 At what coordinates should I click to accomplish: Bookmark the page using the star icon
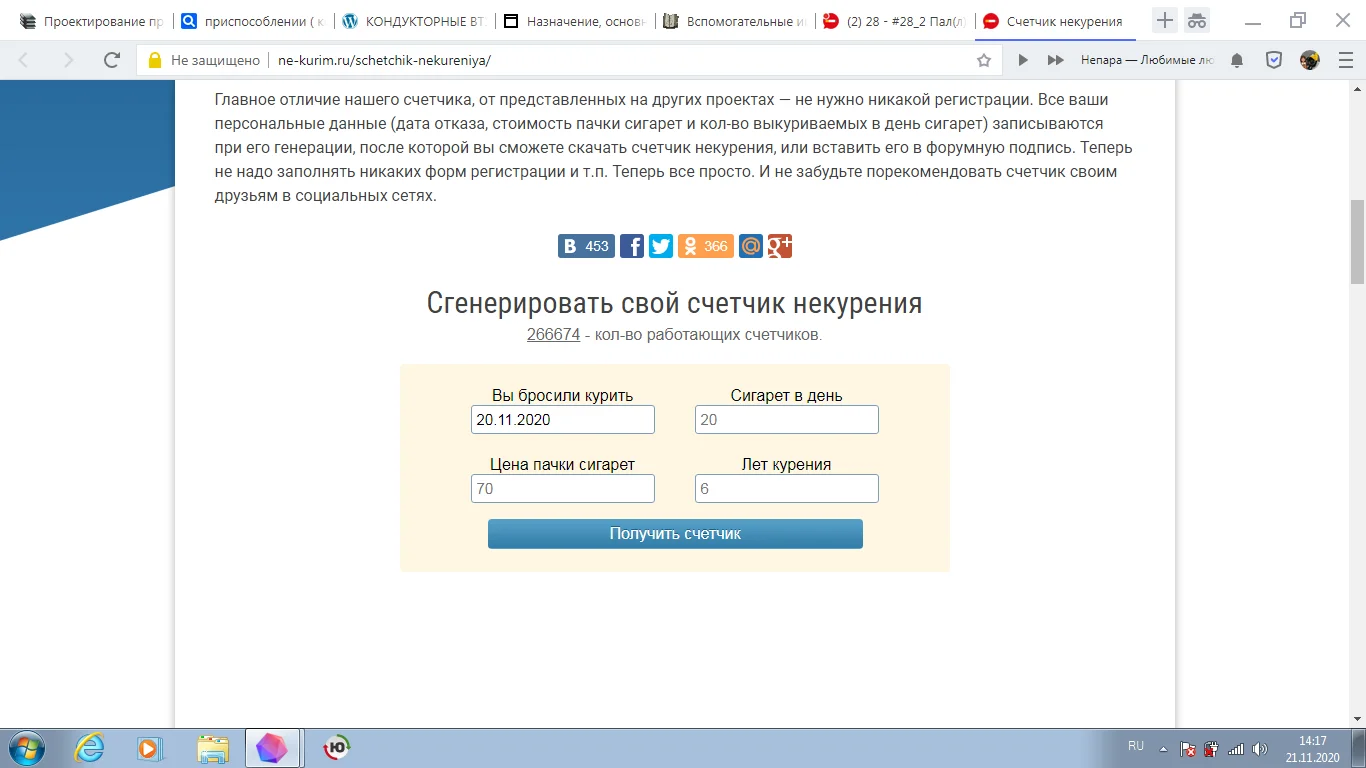[x=983, y=59]
